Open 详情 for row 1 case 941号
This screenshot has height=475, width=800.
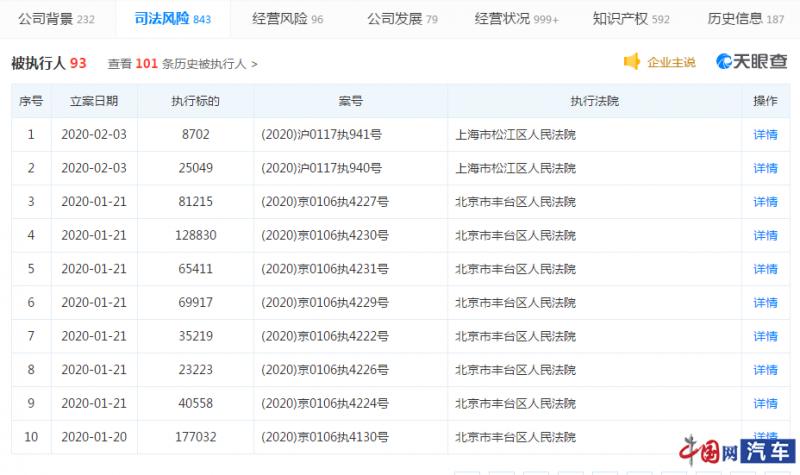pos(765,135)
